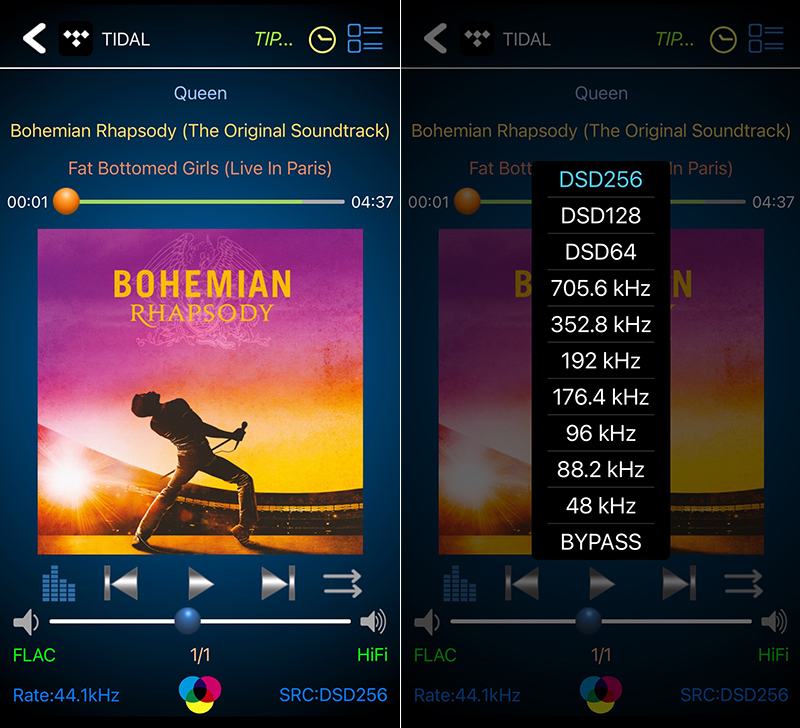This screenshot has width=800, height=728.
Task: Click the orange seek knob, left screen
Action: 66,202
